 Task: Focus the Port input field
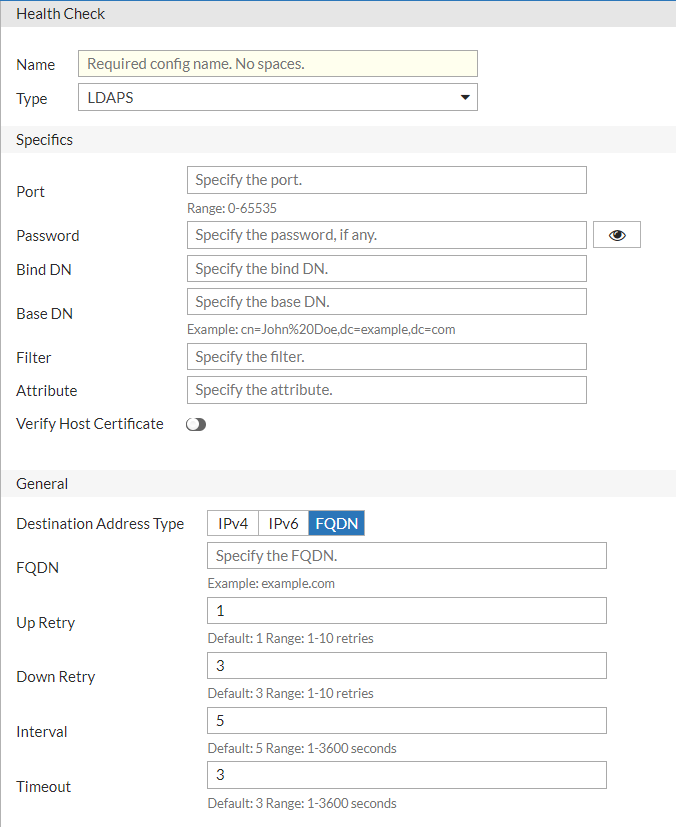point(387,180)
